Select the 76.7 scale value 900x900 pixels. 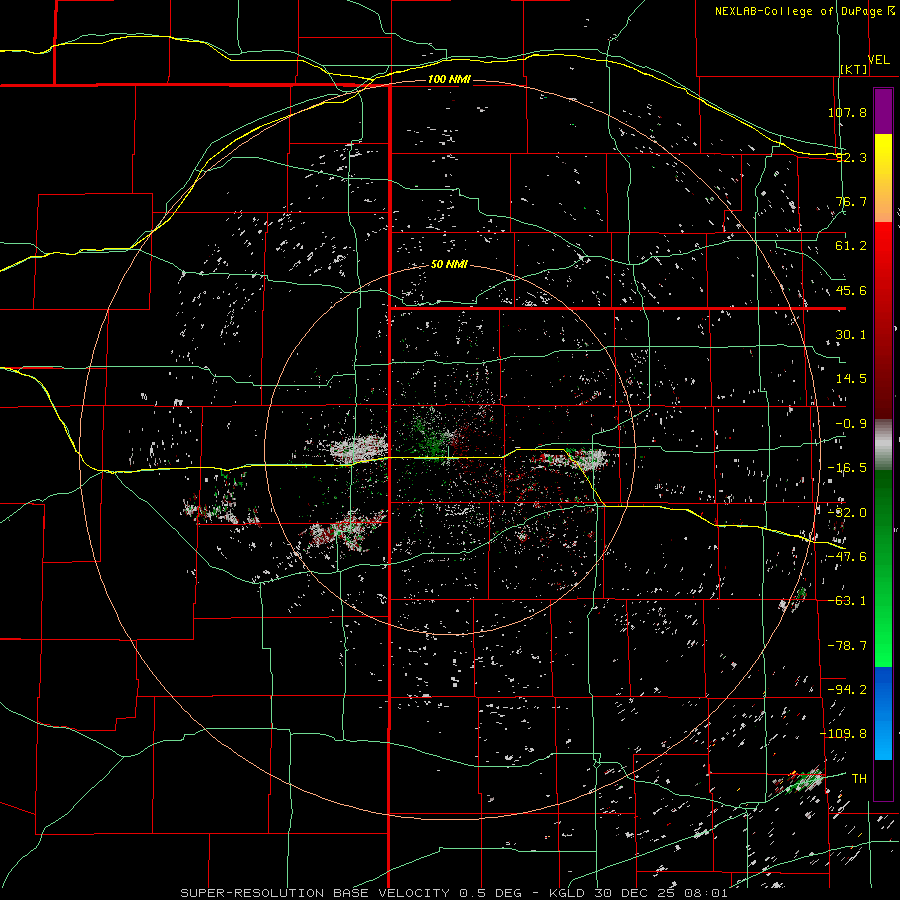tap(851, 201)
